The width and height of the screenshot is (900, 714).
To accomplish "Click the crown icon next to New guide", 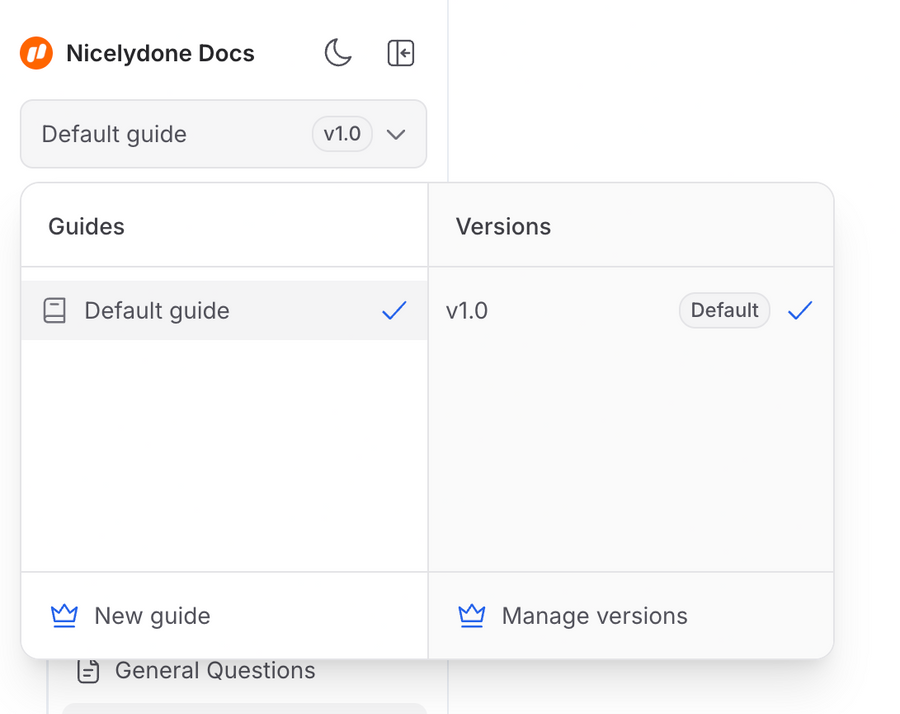I will tap(64, 616).
